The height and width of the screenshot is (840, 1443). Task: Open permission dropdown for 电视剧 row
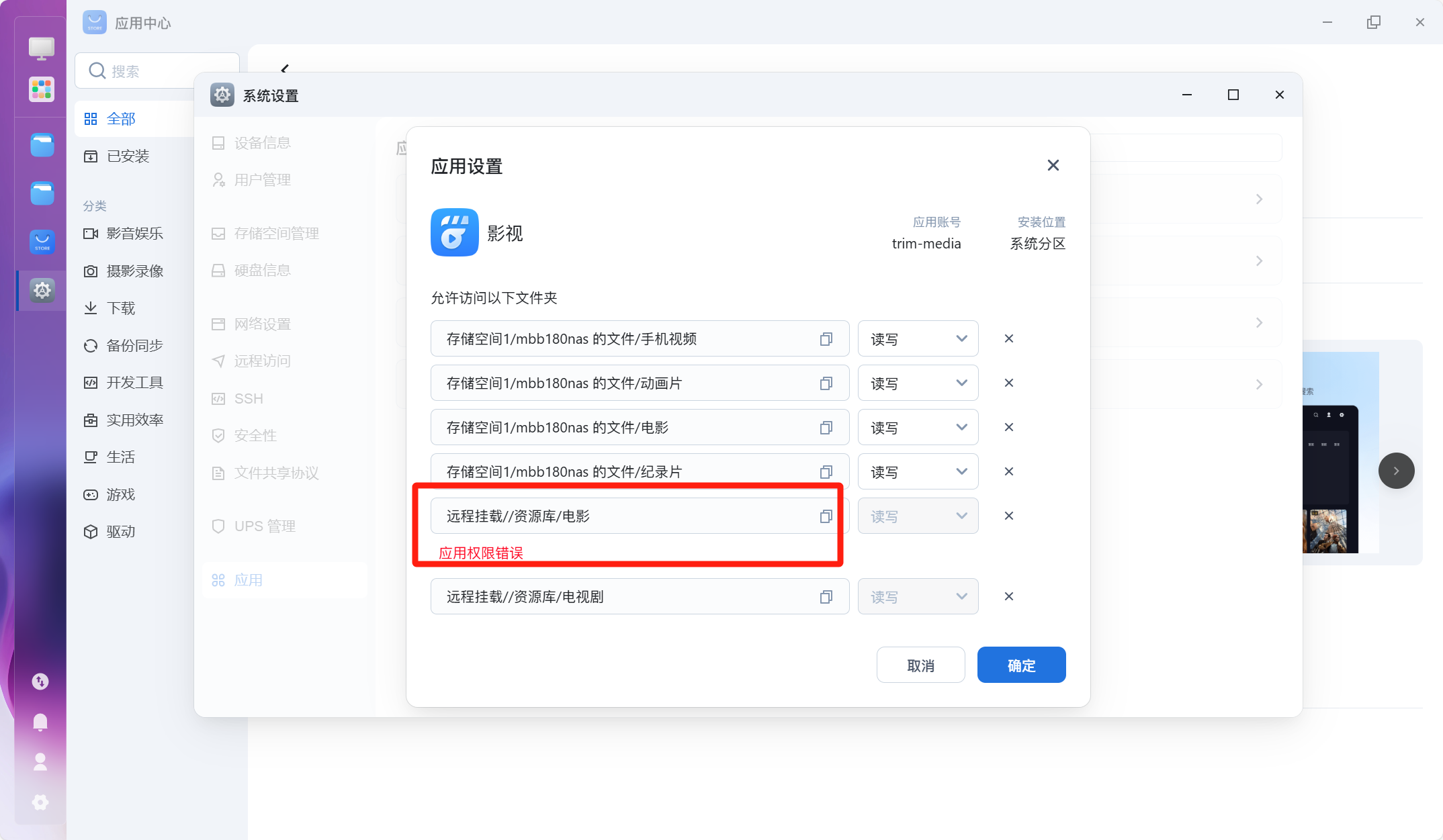coord(918,597)
